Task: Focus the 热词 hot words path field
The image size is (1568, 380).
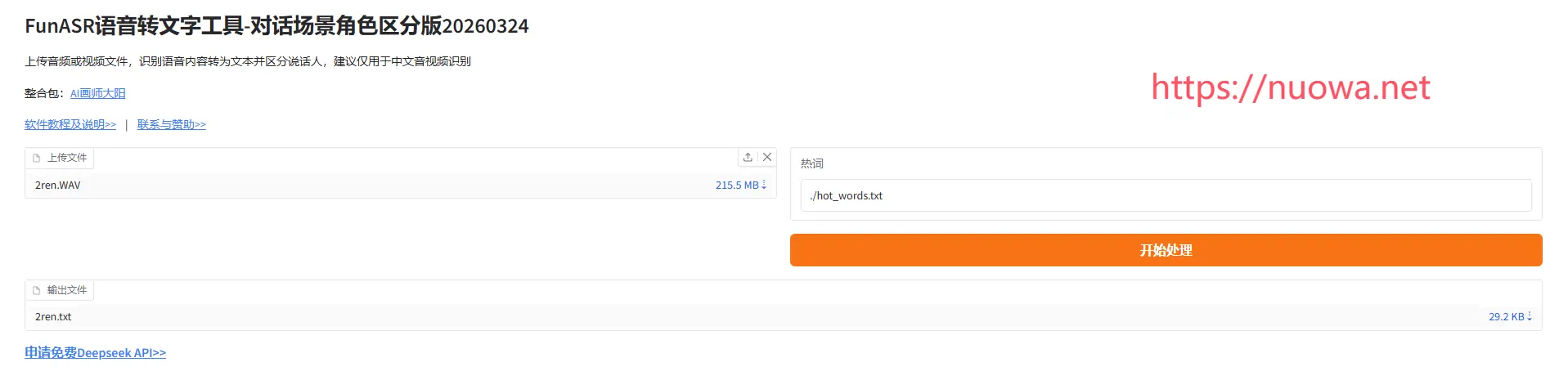Action: [1165, 196]
